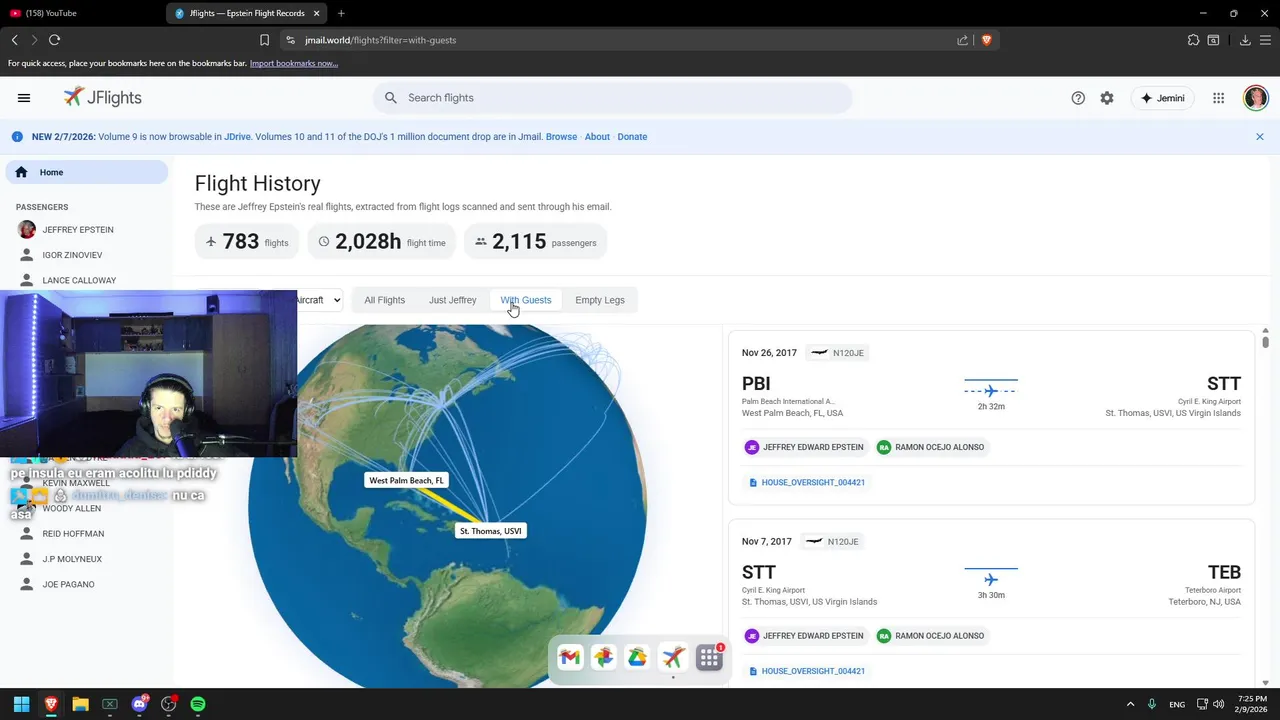This screenshot has width=1280, height=720.
Task: Click Jeffrey Edward Epstein chip on Nov 7 flight
Action: click(805, 636)
